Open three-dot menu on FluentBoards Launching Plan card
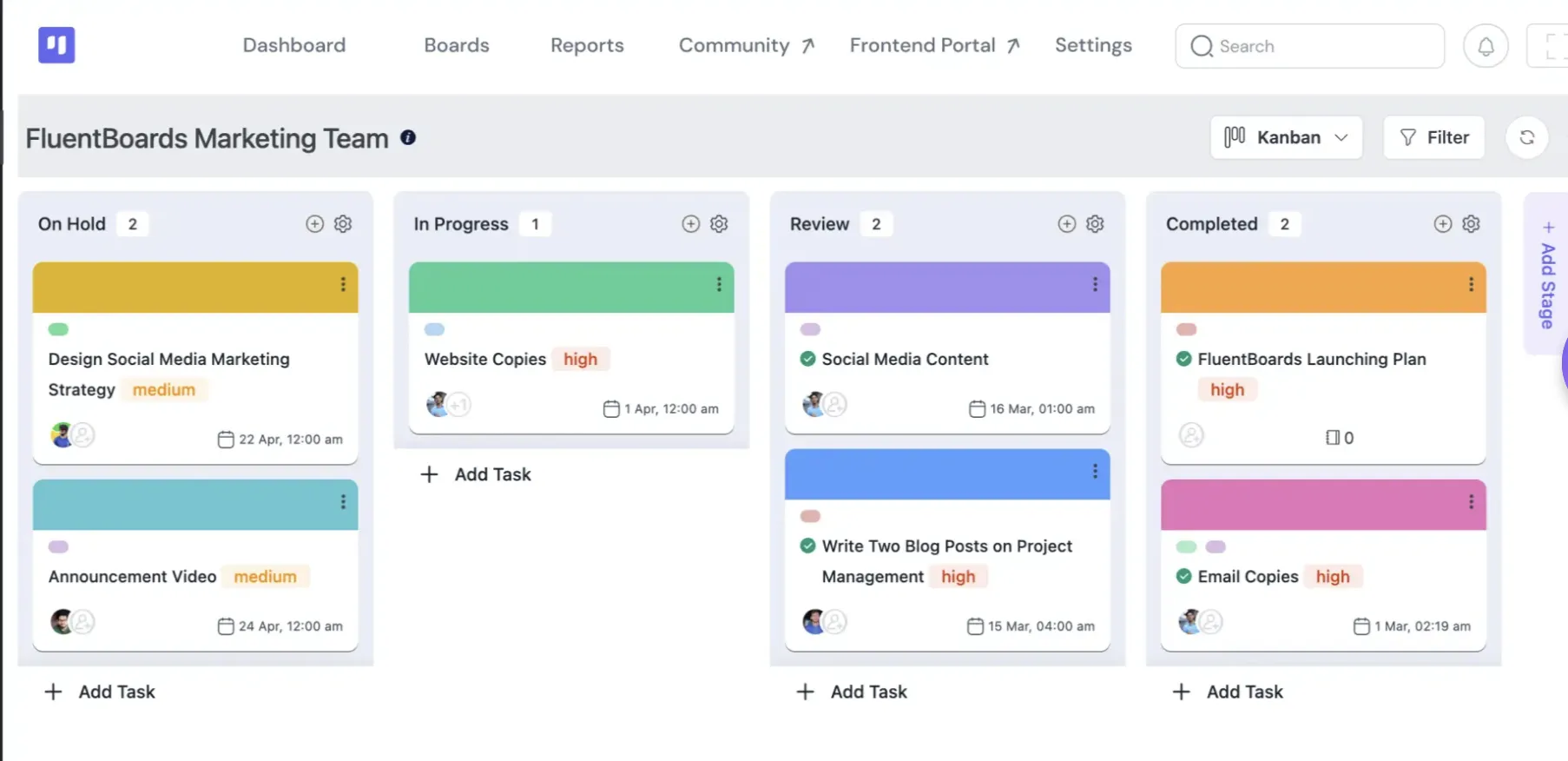1568x761 pixels. (1471, 284)
